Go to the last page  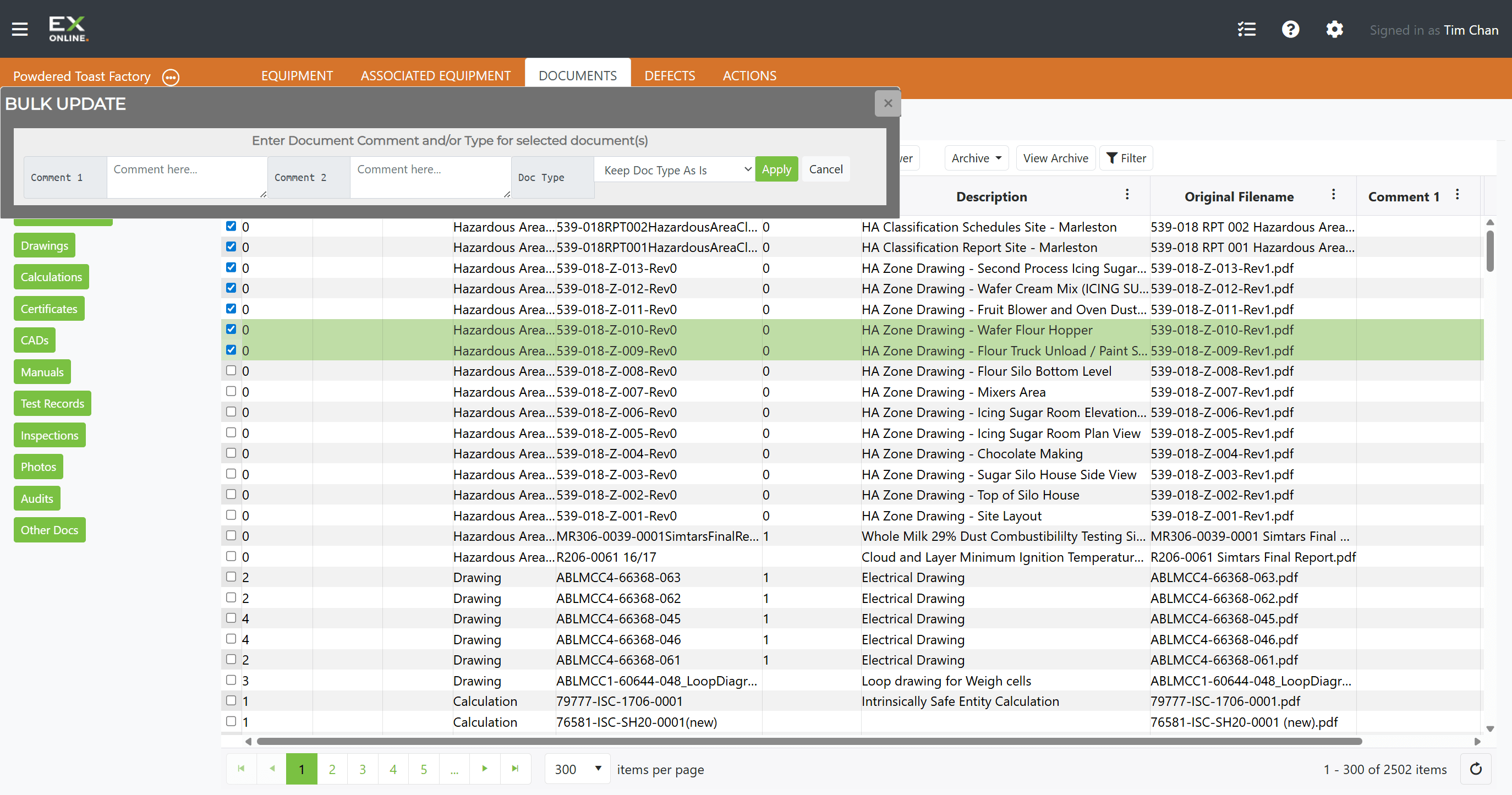coord(516,769)
